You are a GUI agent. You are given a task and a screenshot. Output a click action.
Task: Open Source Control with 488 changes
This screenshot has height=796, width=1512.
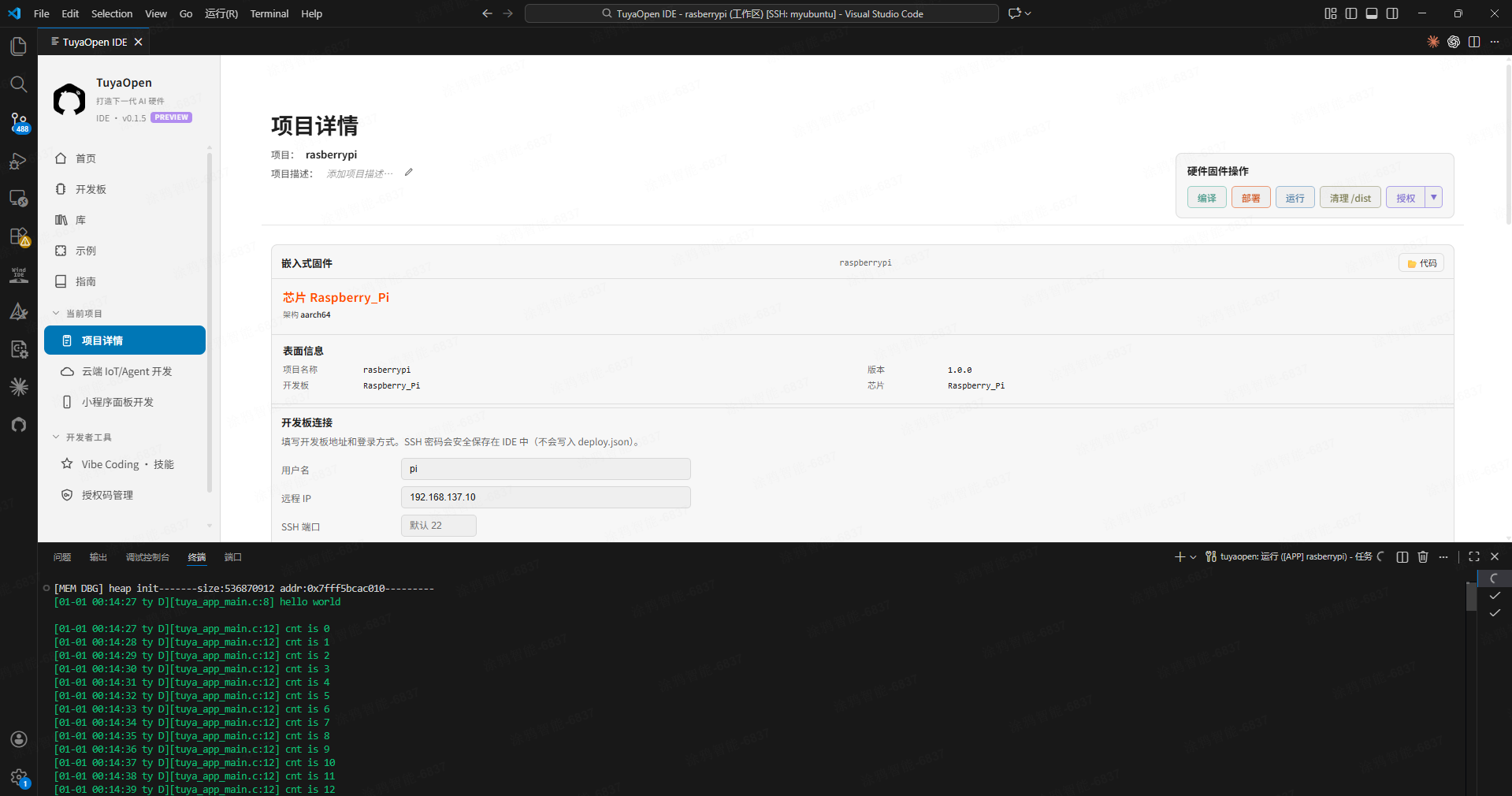point(18,122)
